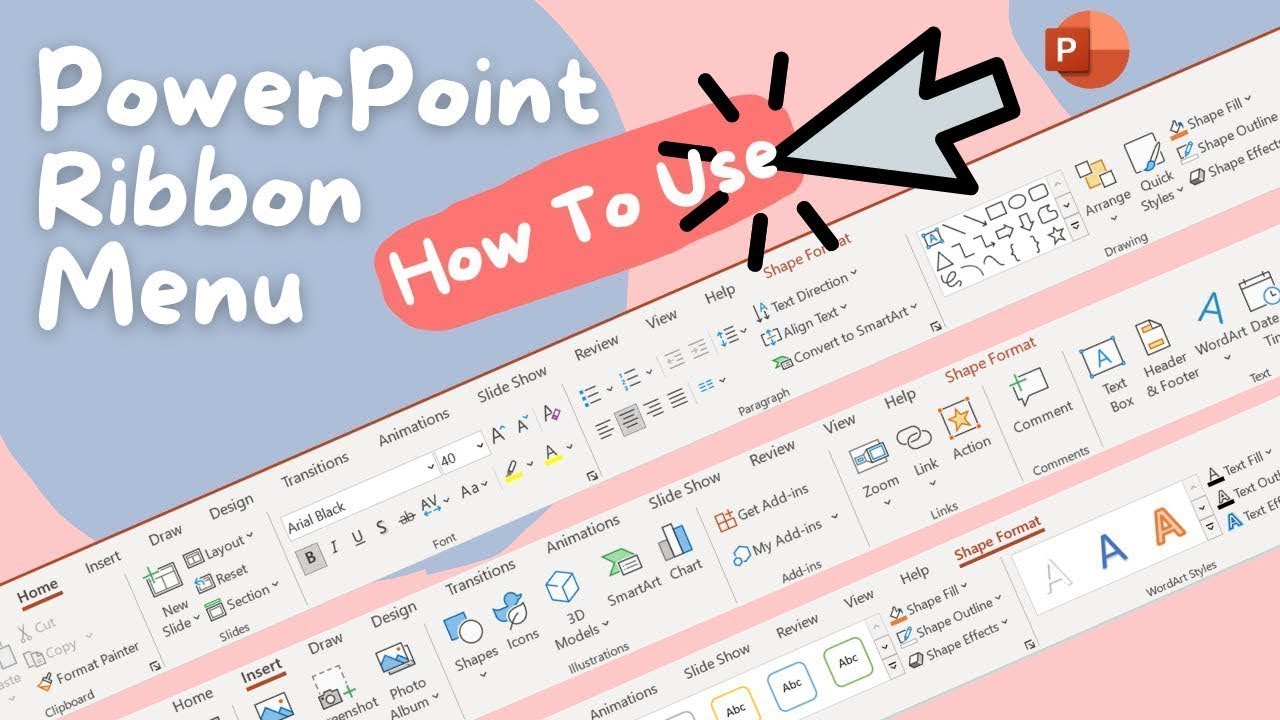The height and width of the screenshot is (720, 1280).
Task: Select Align Right paragraph alignment
Action: coord(654,408)
